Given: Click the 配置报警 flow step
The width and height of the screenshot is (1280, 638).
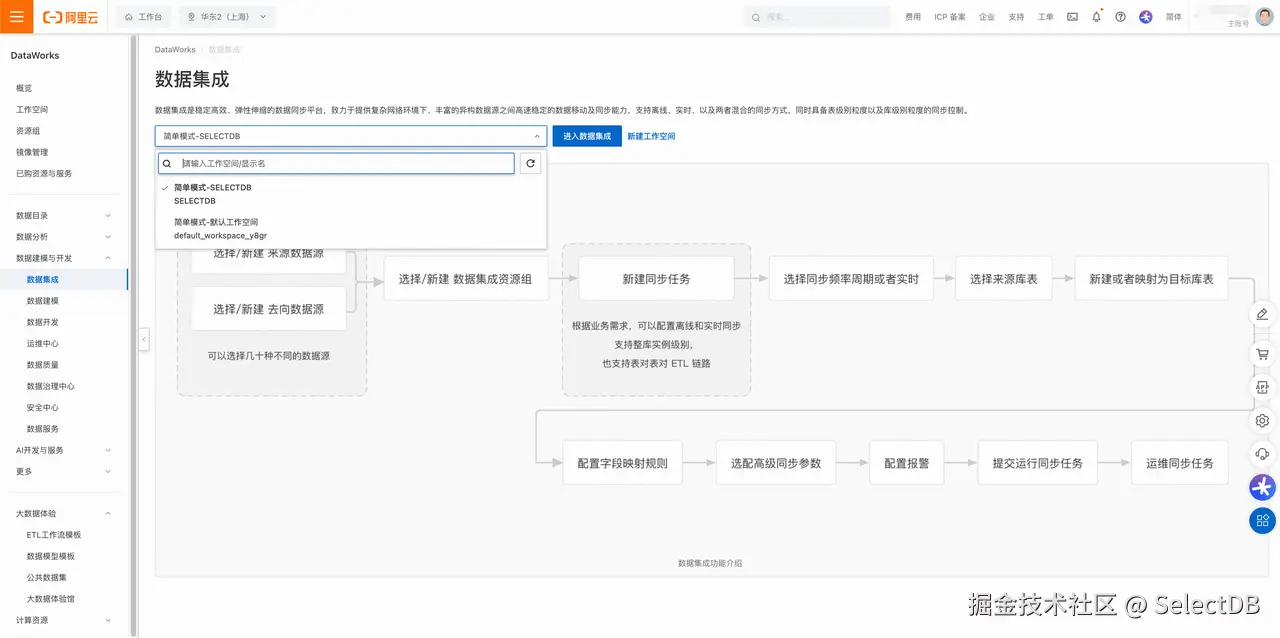Looking at the screenshot, I should (x=906, y=463).
